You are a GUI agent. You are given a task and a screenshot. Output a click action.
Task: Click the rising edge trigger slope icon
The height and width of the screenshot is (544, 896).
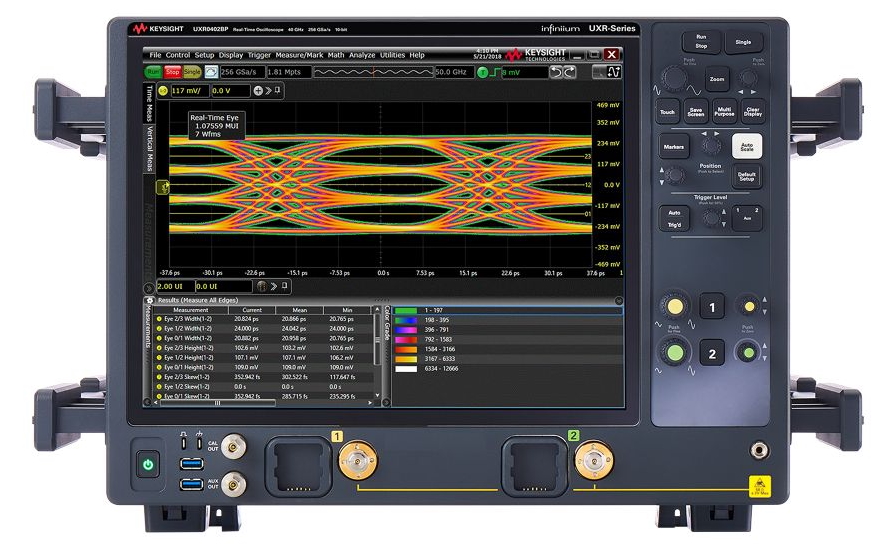[x=495, y=73]
